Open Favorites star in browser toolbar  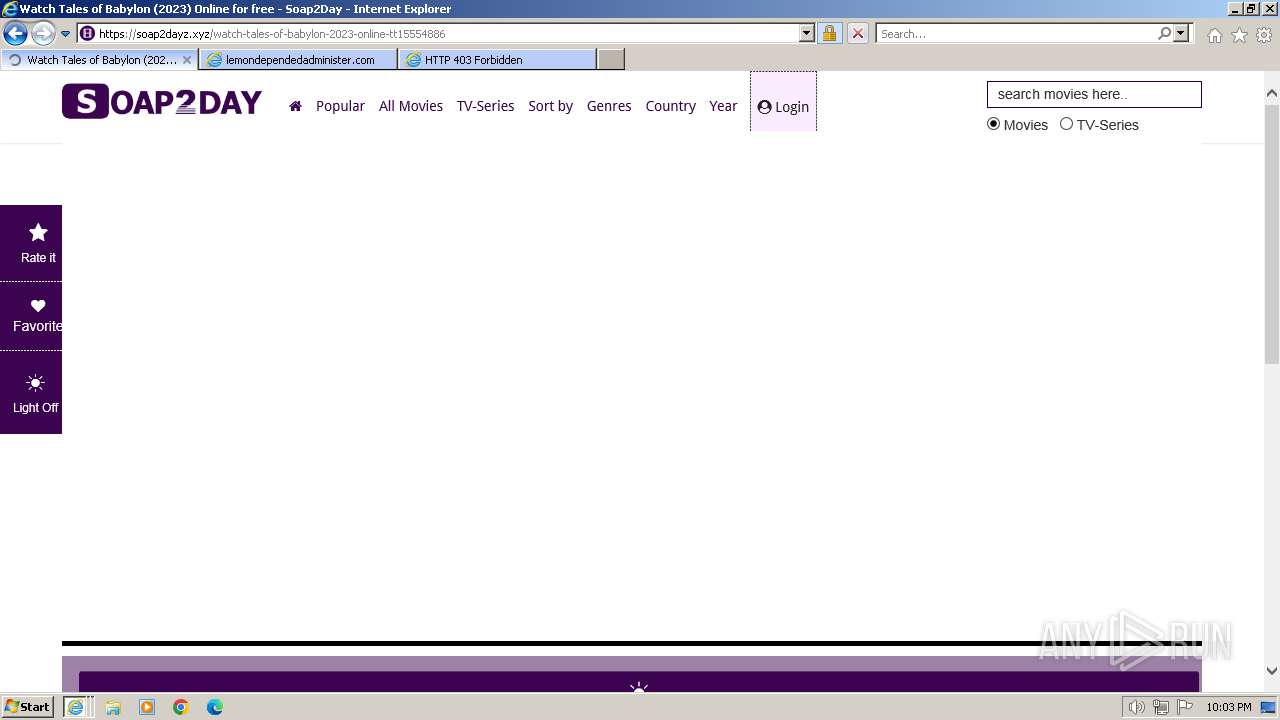(1239, 35)
